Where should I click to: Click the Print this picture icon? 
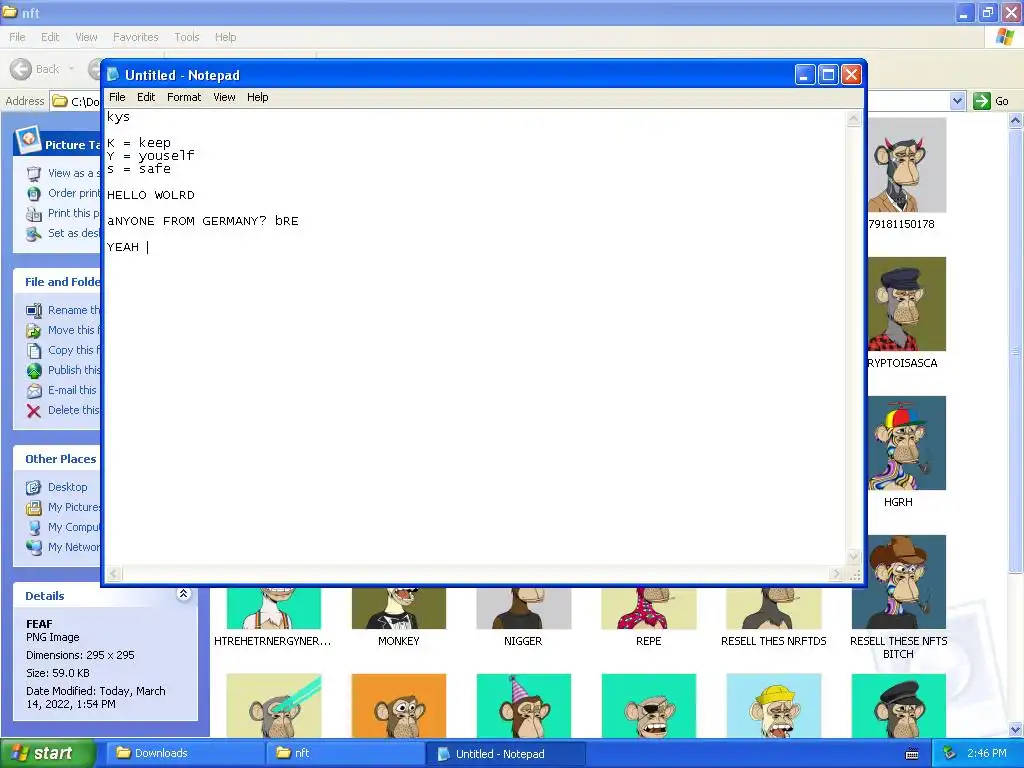(x=34, y=214)
